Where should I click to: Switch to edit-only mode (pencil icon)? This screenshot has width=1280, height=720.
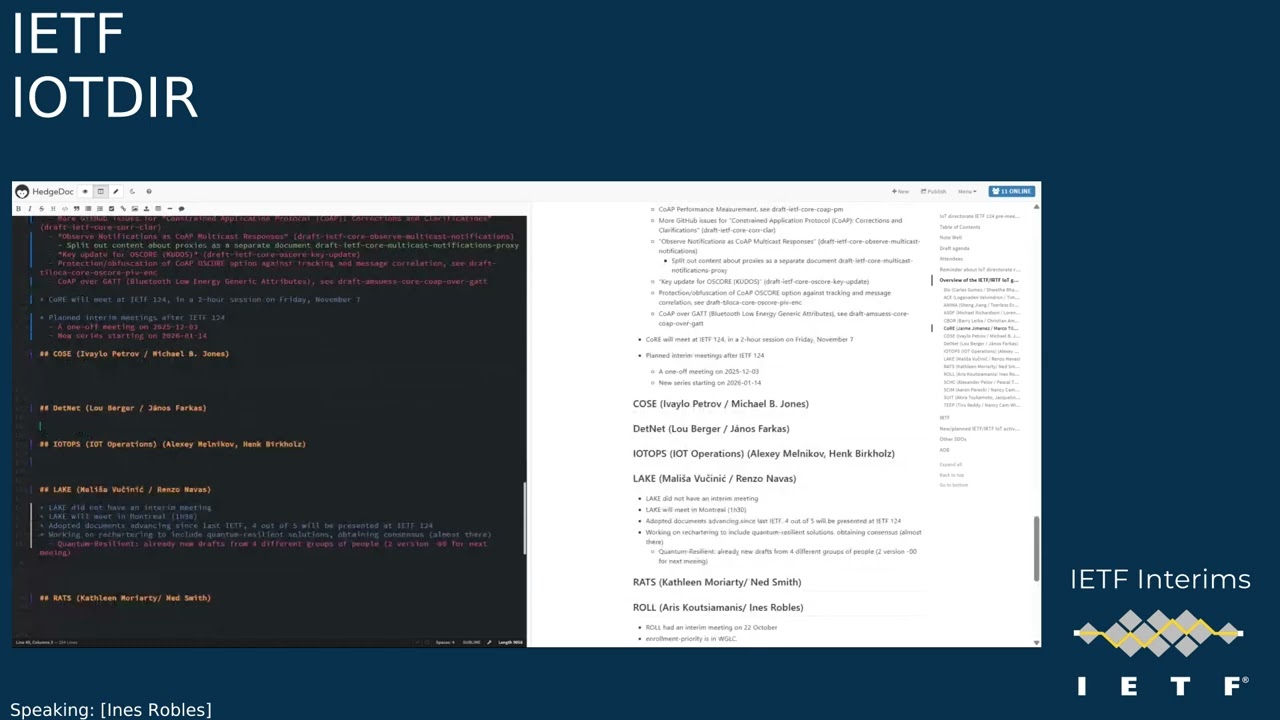[x=115, y=191]
